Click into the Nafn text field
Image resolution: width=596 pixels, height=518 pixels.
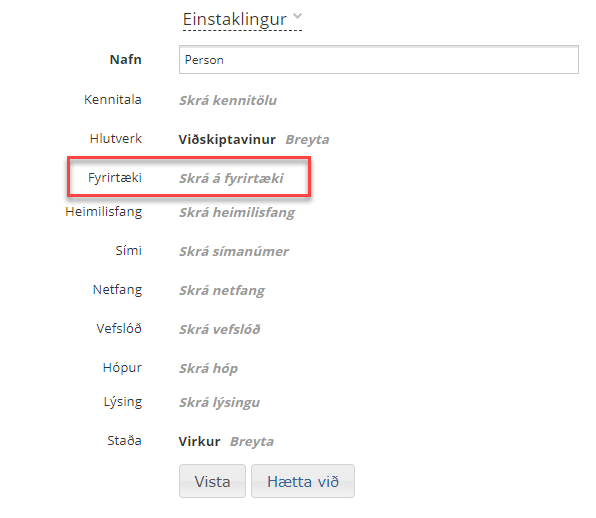379,60
